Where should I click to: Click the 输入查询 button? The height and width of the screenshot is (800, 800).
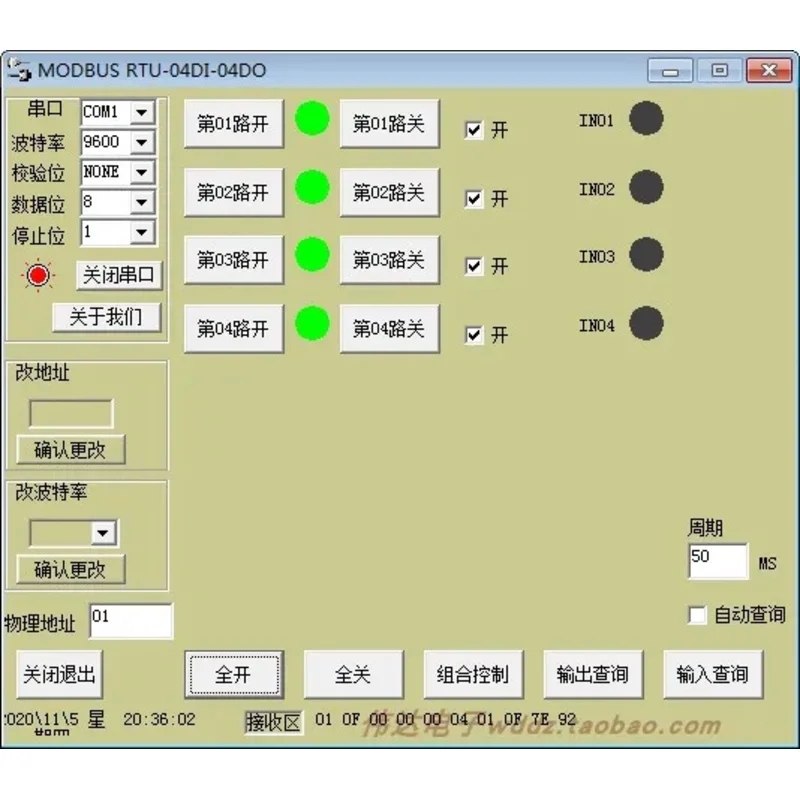click(x=713, y=674)
